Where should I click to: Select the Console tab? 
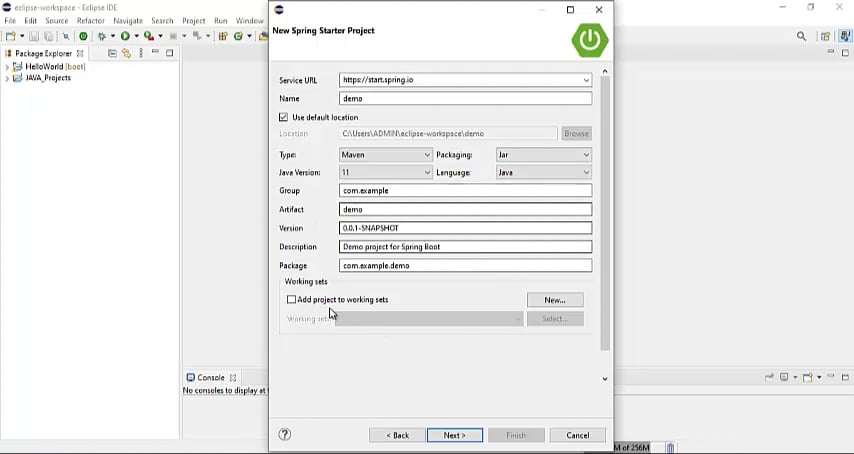click(210, 377)
